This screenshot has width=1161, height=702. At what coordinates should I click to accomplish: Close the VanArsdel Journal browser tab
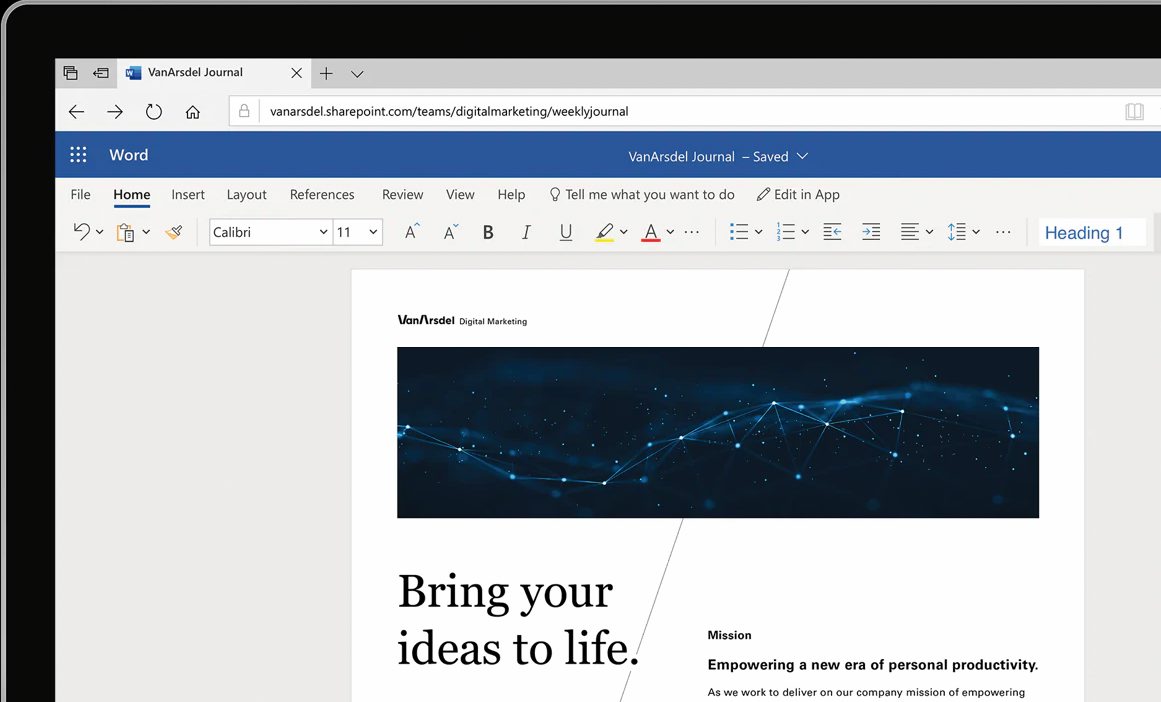click(296, 73)
